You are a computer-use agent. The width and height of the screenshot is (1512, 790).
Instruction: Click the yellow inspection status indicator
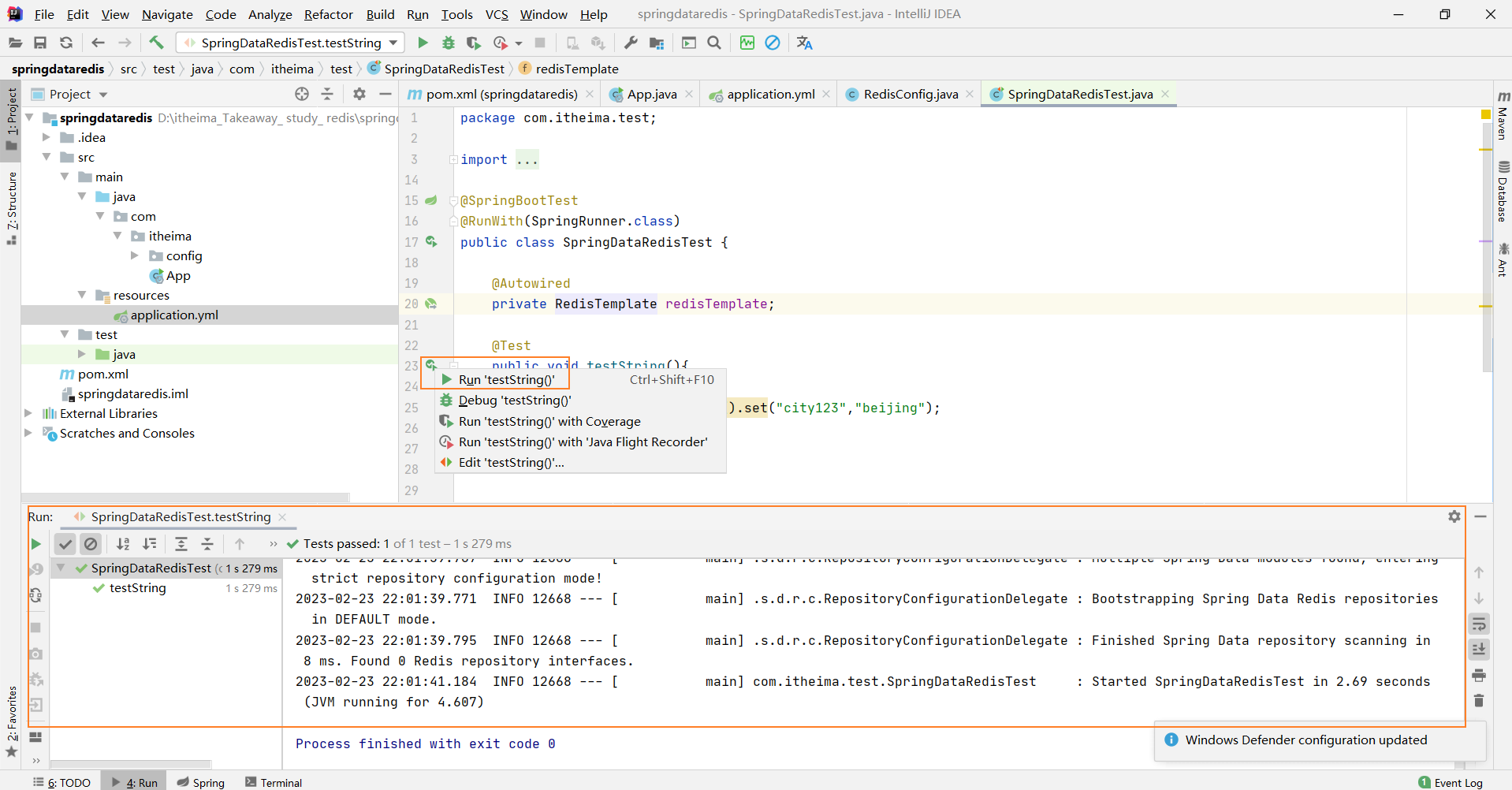point(1486,115)
